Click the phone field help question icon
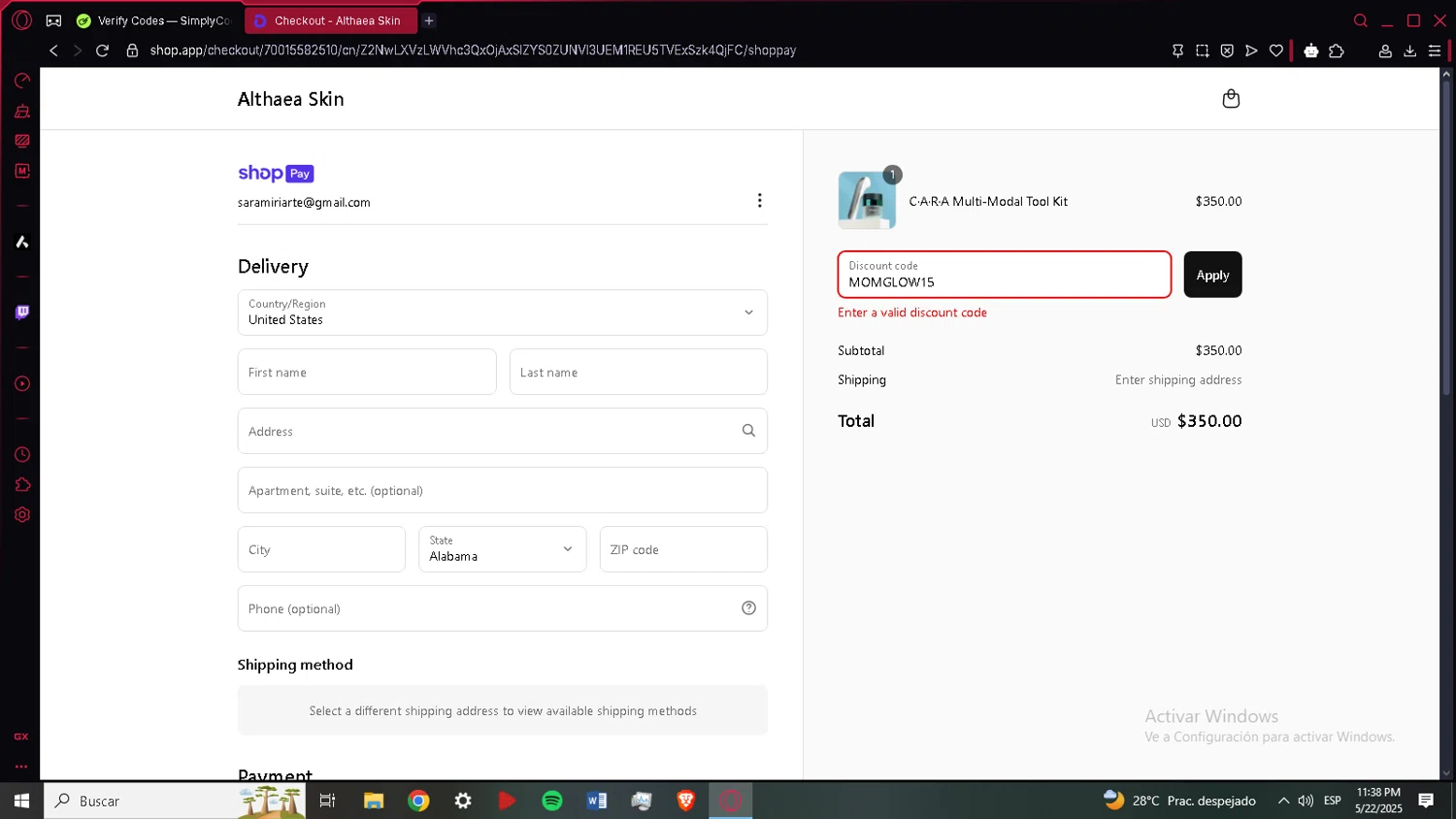 (x=748, y=607)
